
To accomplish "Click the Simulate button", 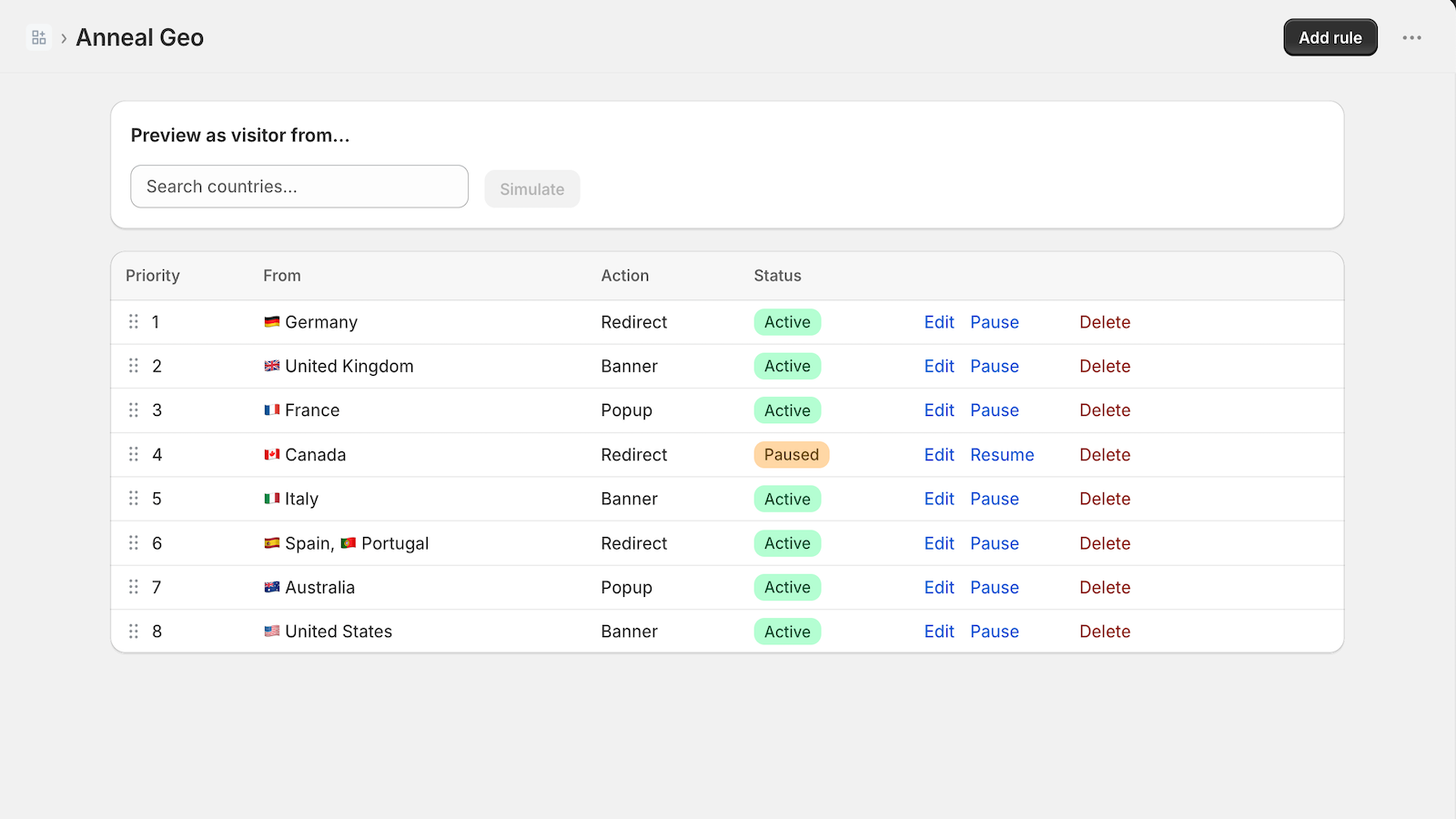I will point(532,189).
